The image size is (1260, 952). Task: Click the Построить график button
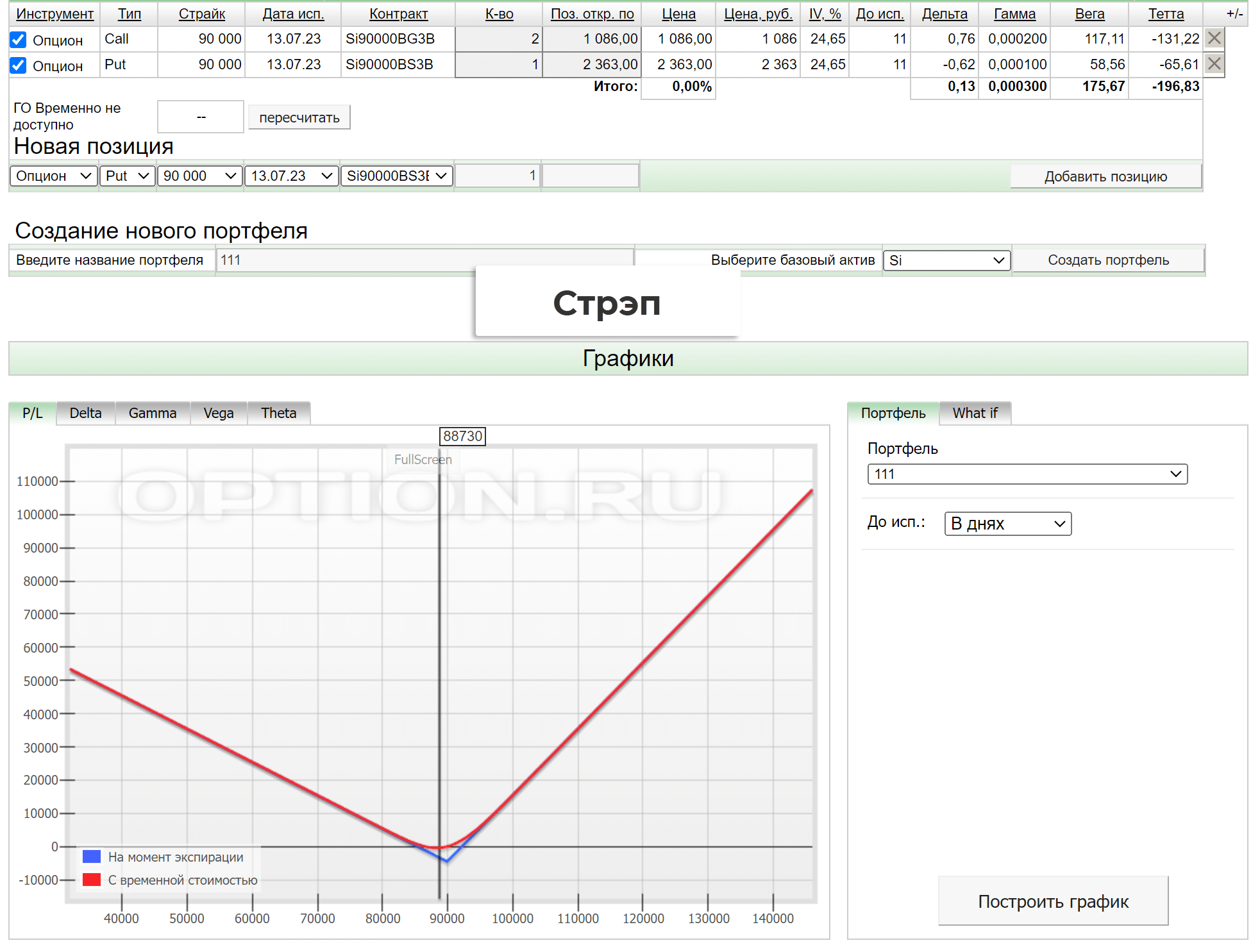coord(1052,902)
